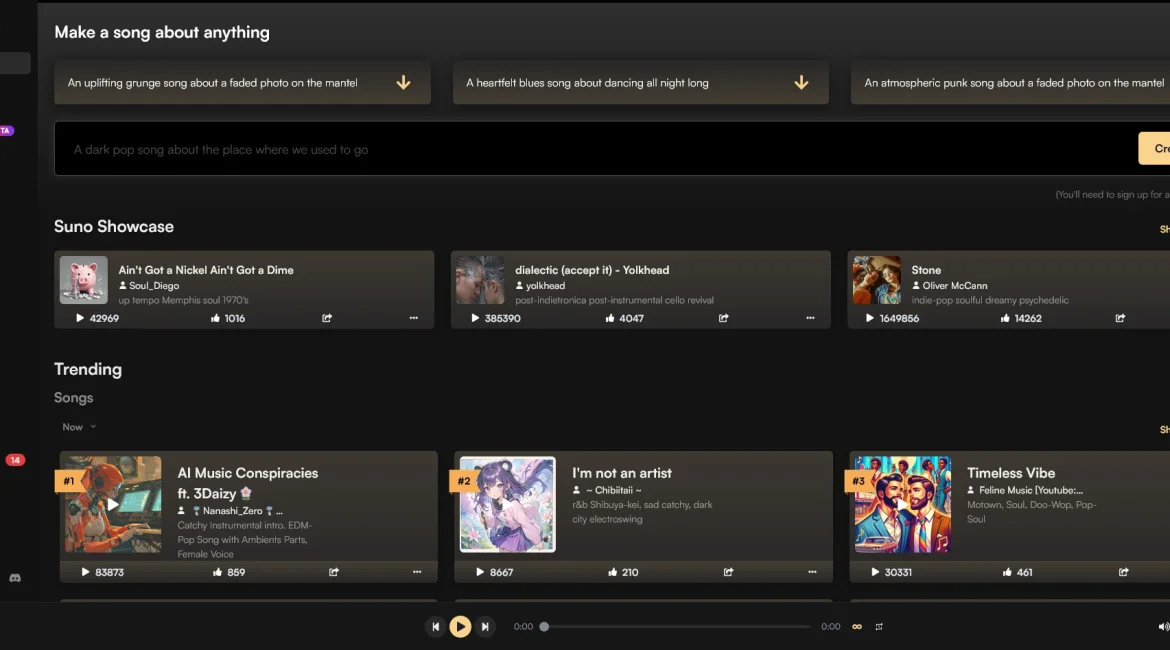The image size is (1170, 650).
Task: Click the "up tempo Memphis soul 1970's" style text
Action: pos(184,300)
